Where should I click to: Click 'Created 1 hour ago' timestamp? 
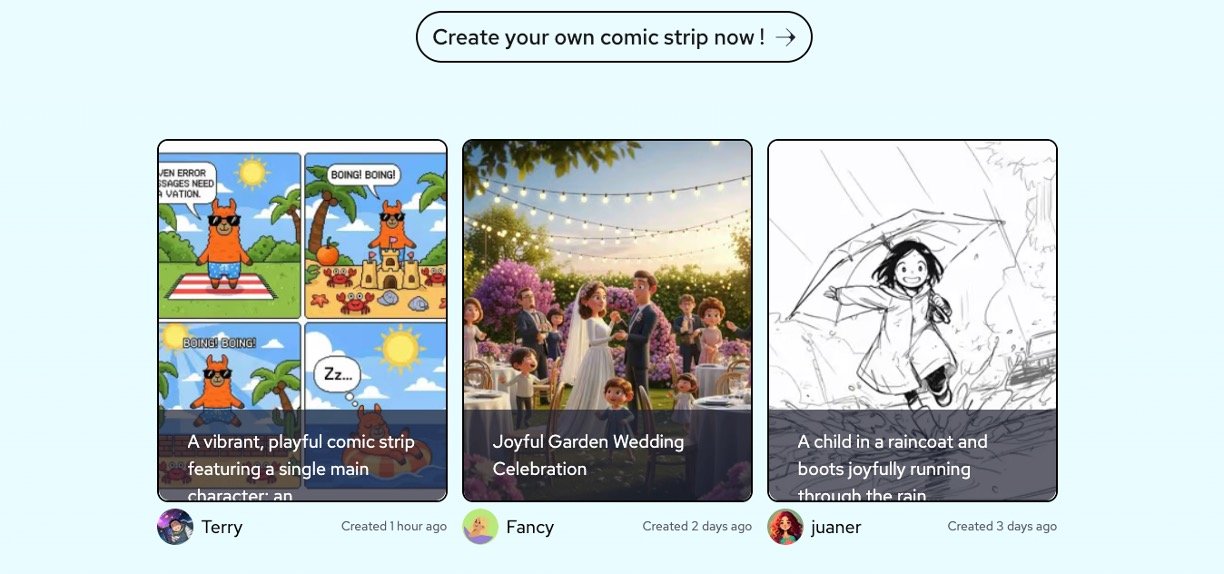(x=394, y=526)
